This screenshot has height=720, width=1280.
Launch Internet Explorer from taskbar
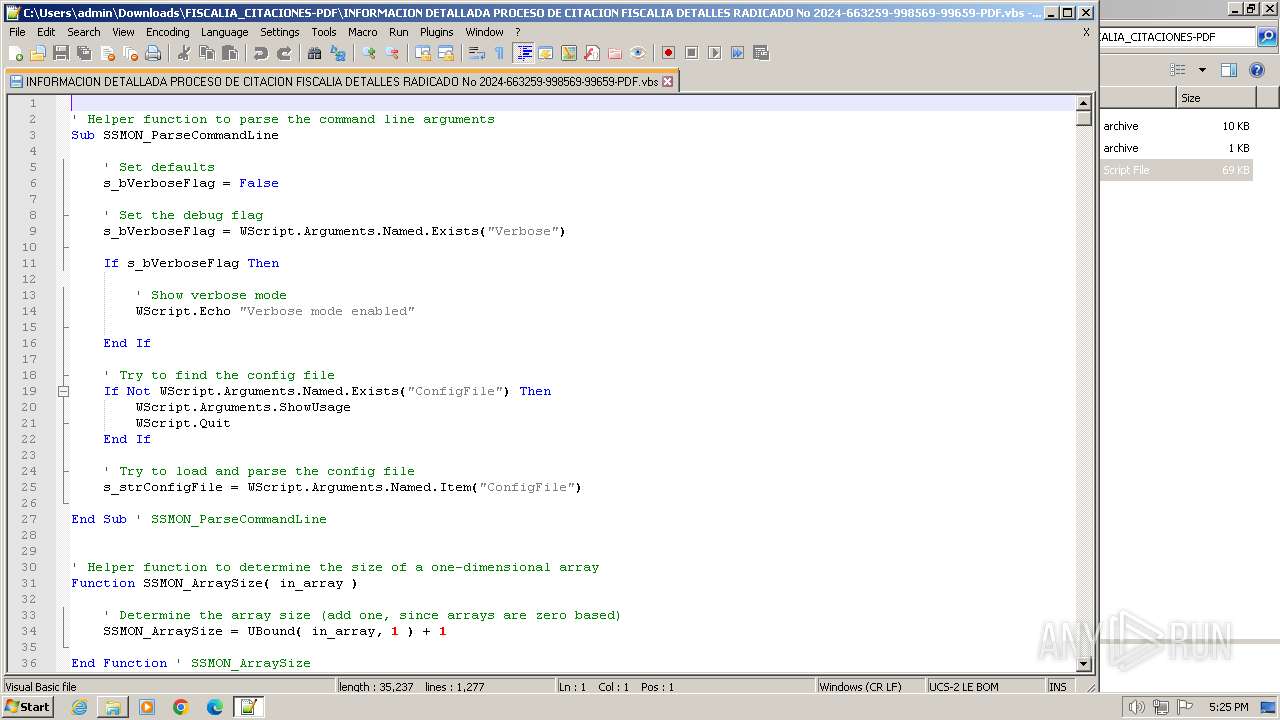[79, 707]
